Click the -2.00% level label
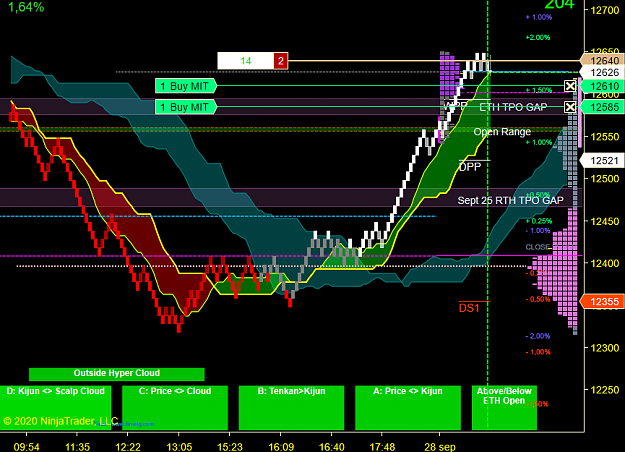 pos(538,336)
